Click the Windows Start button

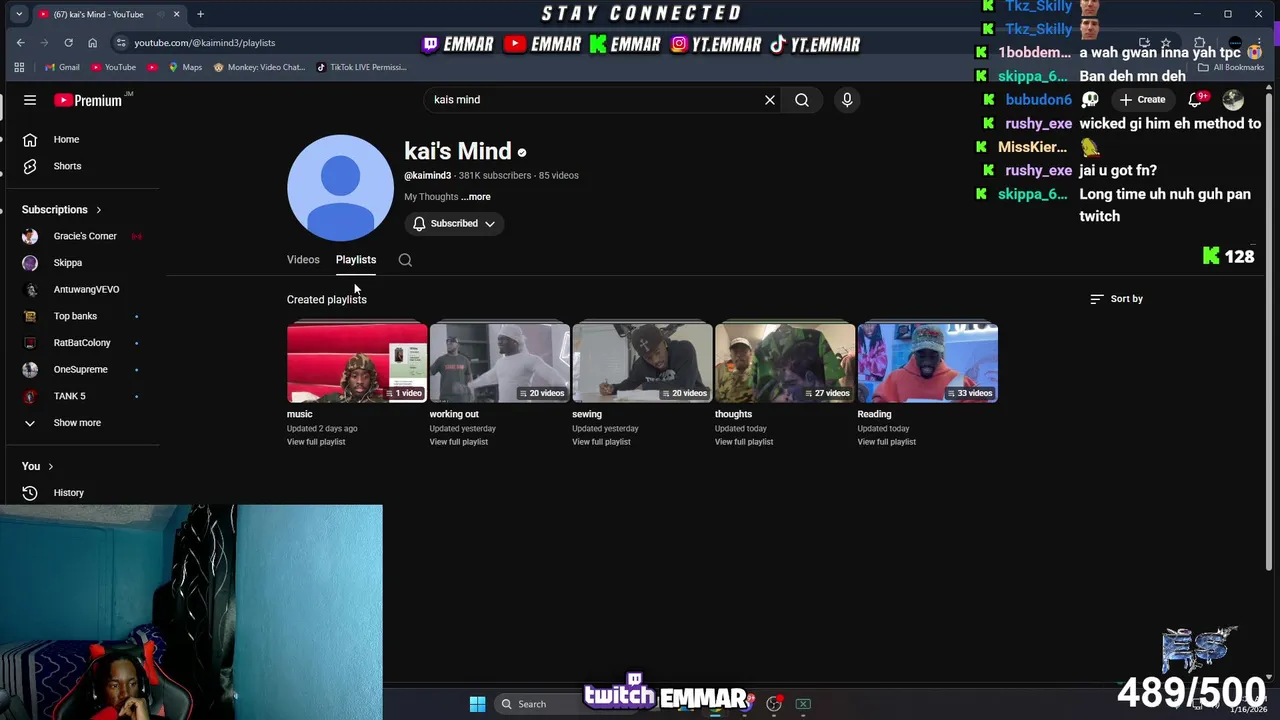477,704
